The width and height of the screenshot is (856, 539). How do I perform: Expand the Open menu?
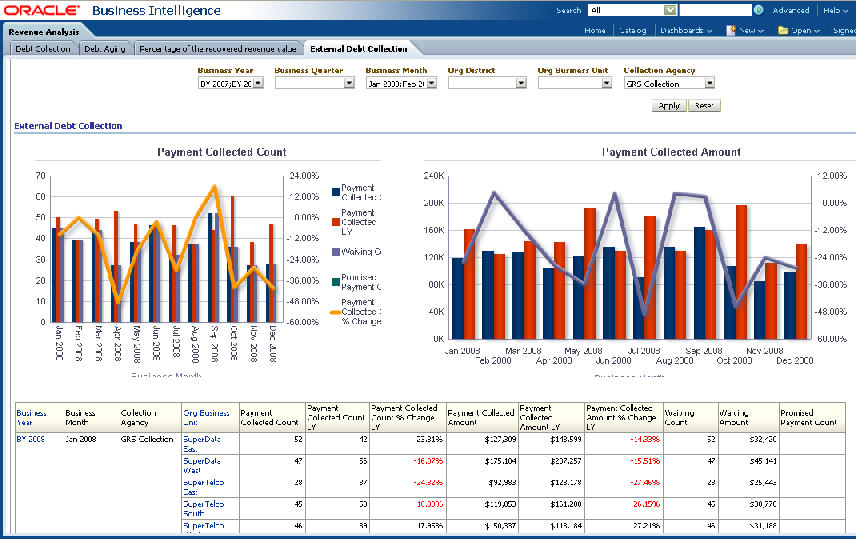pos(805,30)
